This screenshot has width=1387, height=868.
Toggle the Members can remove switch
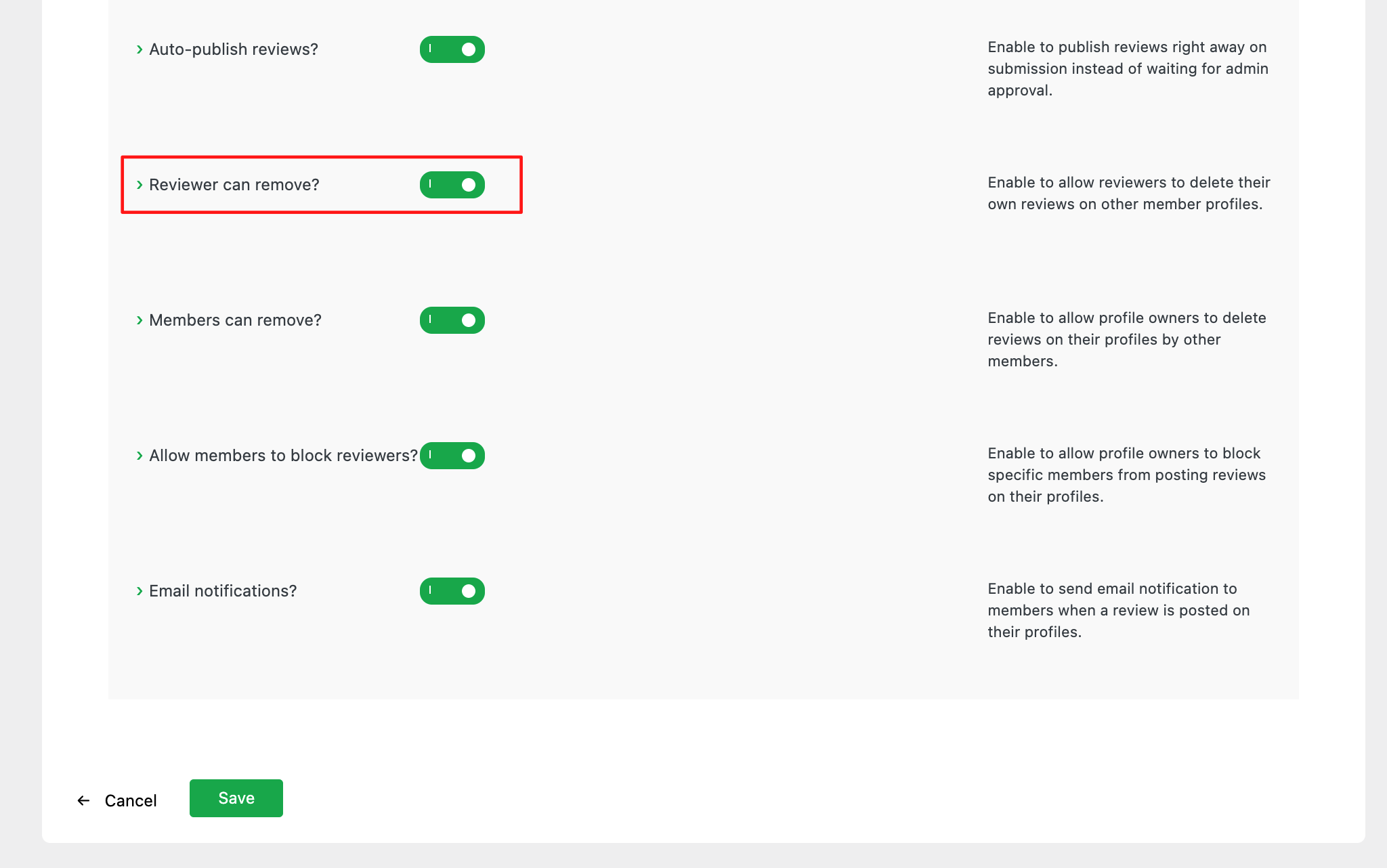(452, 320)
